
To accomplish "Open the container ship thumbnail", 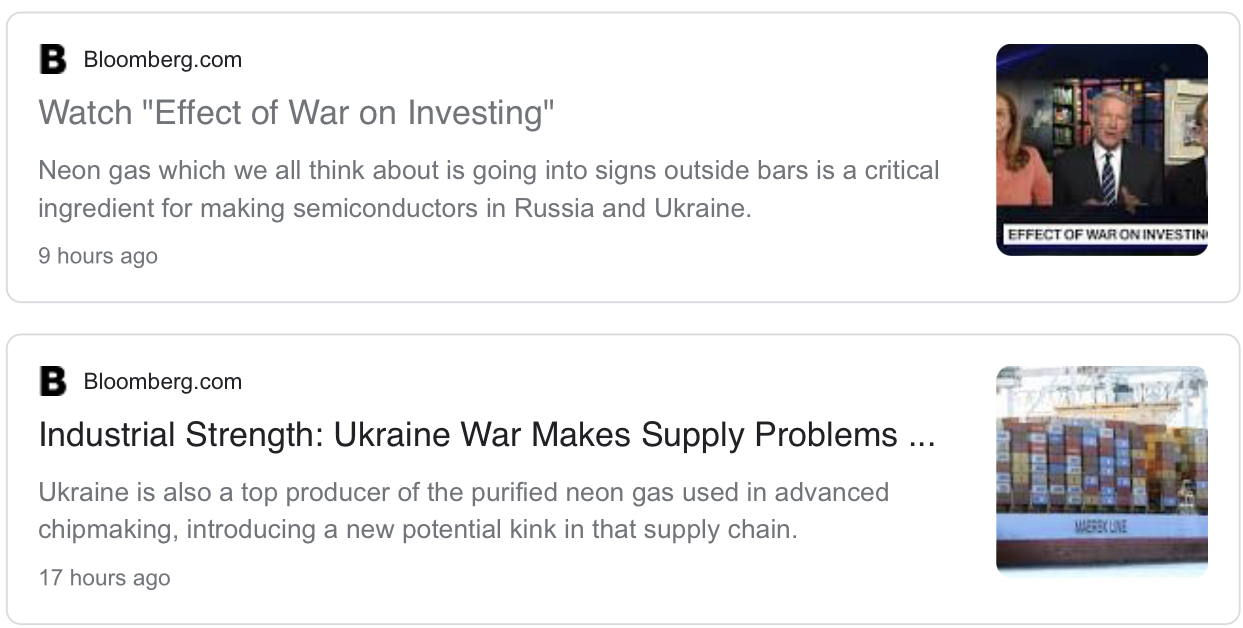I will pos(1101,471).
